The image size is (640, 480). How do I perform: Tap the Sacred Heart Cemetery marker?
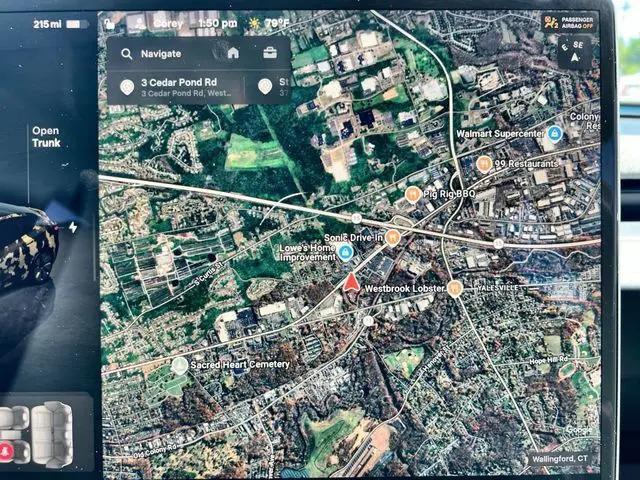coord(180,365)
